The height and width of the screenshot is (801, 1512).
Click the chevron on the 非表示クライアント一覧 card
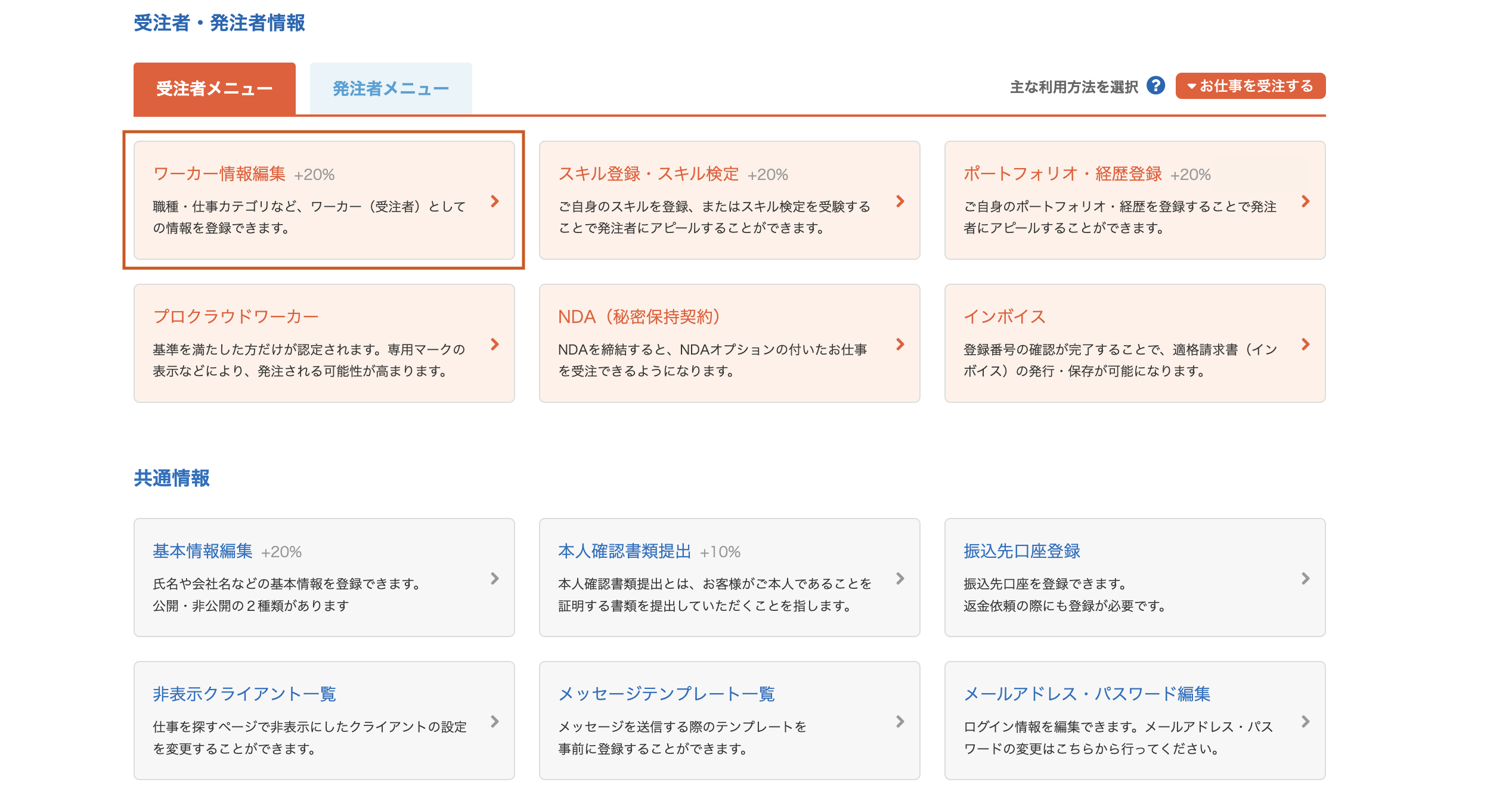(x=494, y=722)
